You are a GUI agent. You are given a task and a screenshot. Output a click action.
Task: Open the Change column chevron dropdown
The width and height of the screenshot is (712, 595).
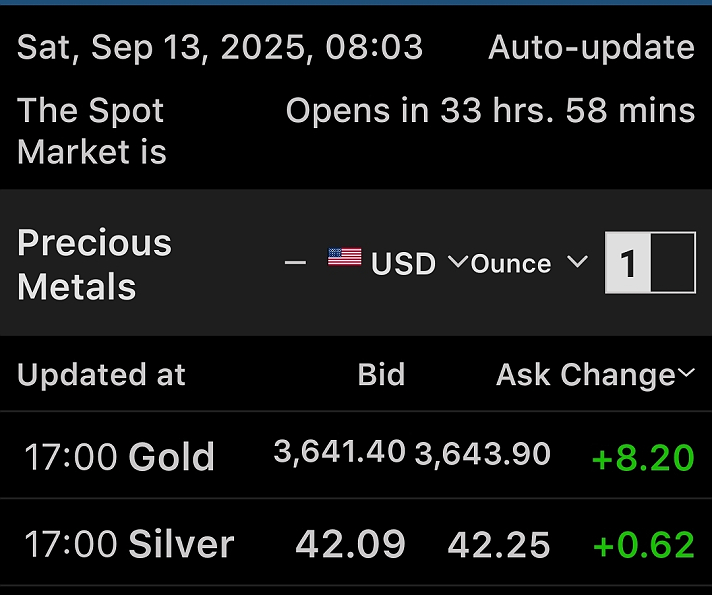point(686,374)
